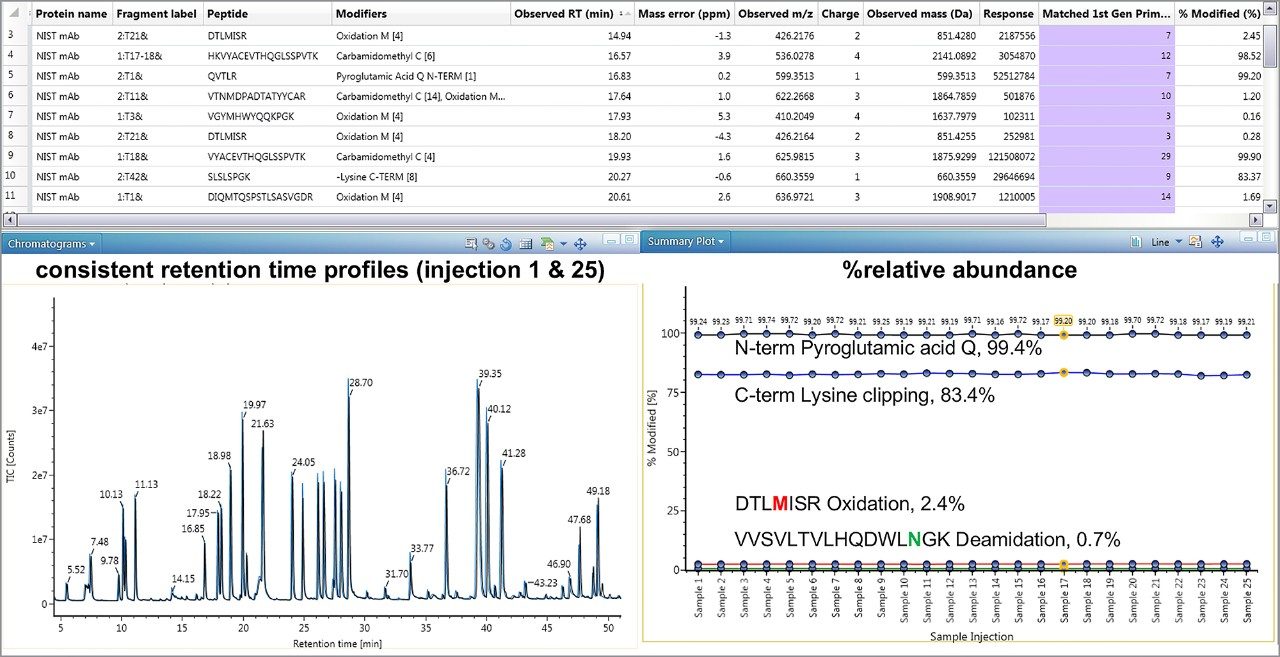Open the Line chart type dropdown
Viewport: 1280px width, 657px height.
point(1179,242)
